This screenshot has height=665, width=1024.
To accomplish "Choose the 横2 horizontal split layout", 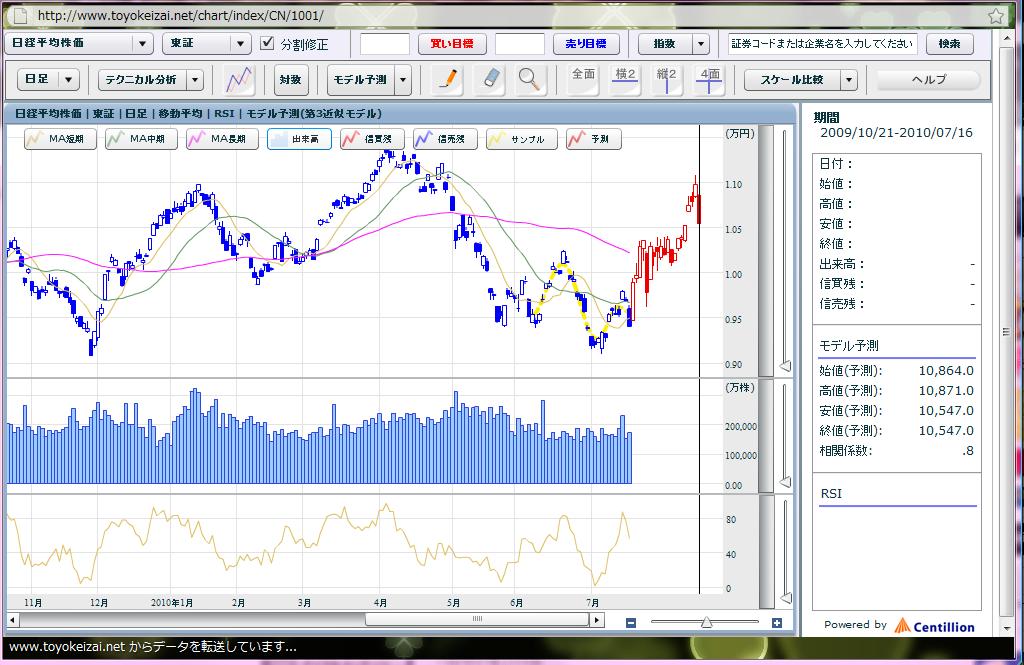I will click(x=626, y=80).
